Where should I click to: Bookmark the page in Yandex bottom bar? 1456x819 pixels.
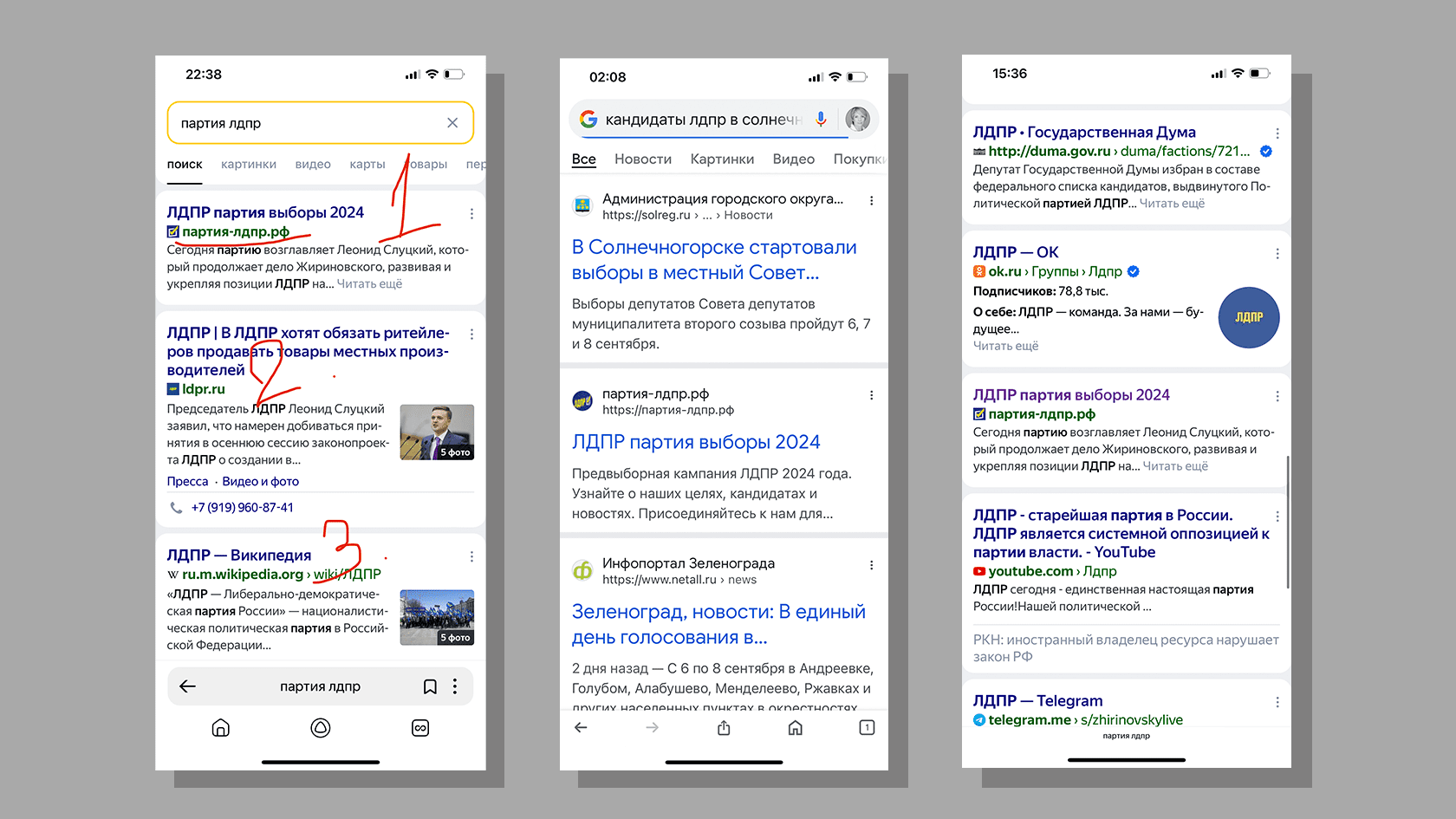(430, 686)
